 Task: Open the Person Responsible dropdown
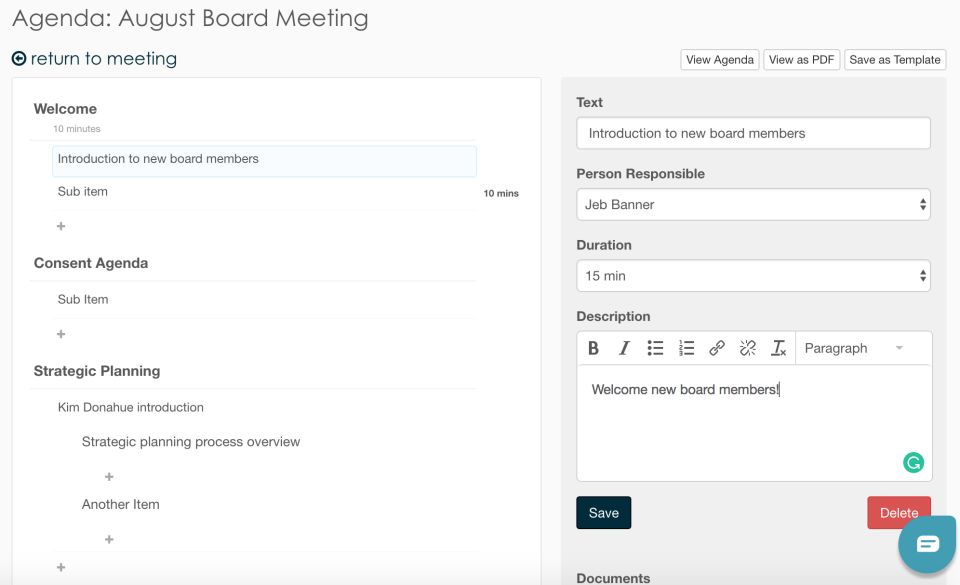(753, 204)
